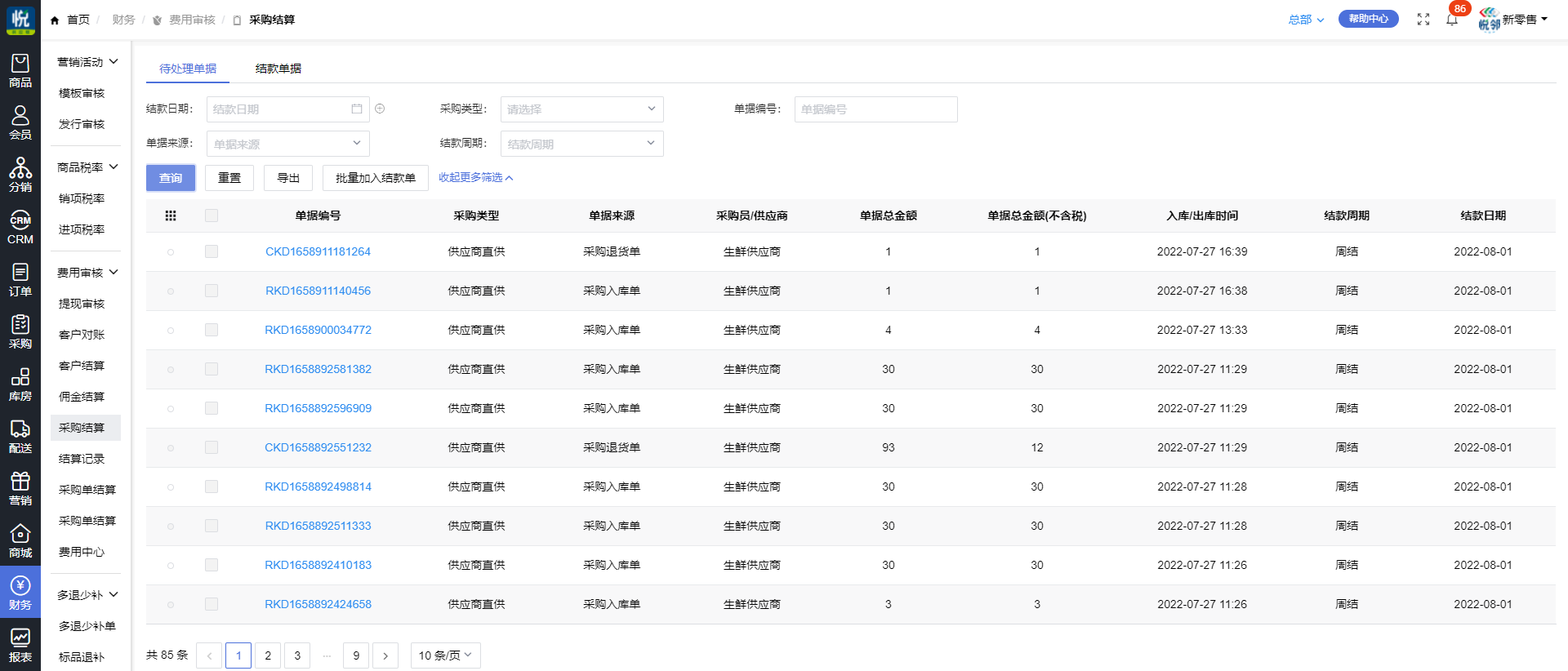The width and height of the screenshot is (1568, 671).
Task: Open the calendar picker in 结款日期 field
Action: tap(357, 109)
